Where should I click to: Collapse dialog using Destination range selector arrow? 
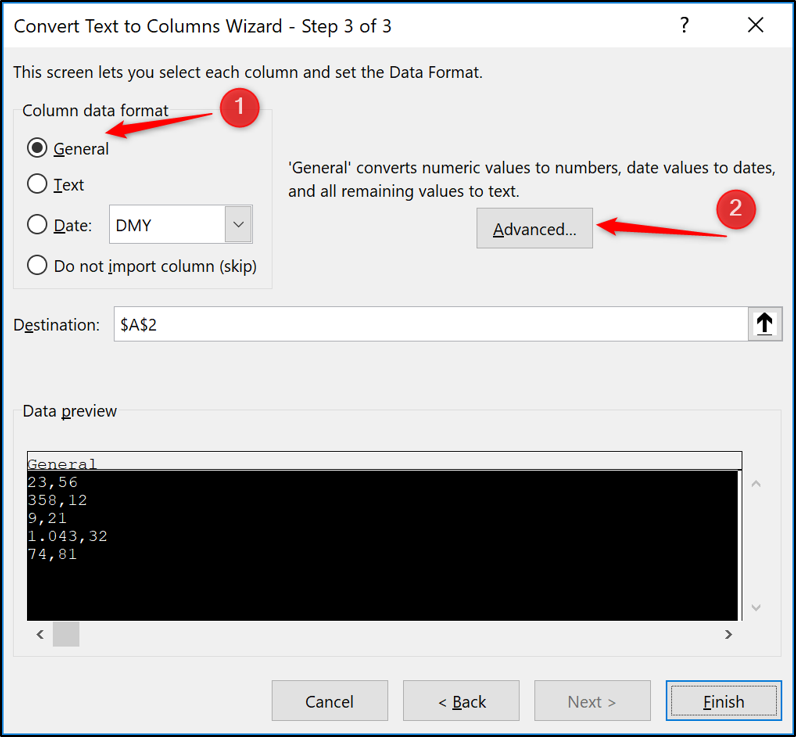(764, 324)
